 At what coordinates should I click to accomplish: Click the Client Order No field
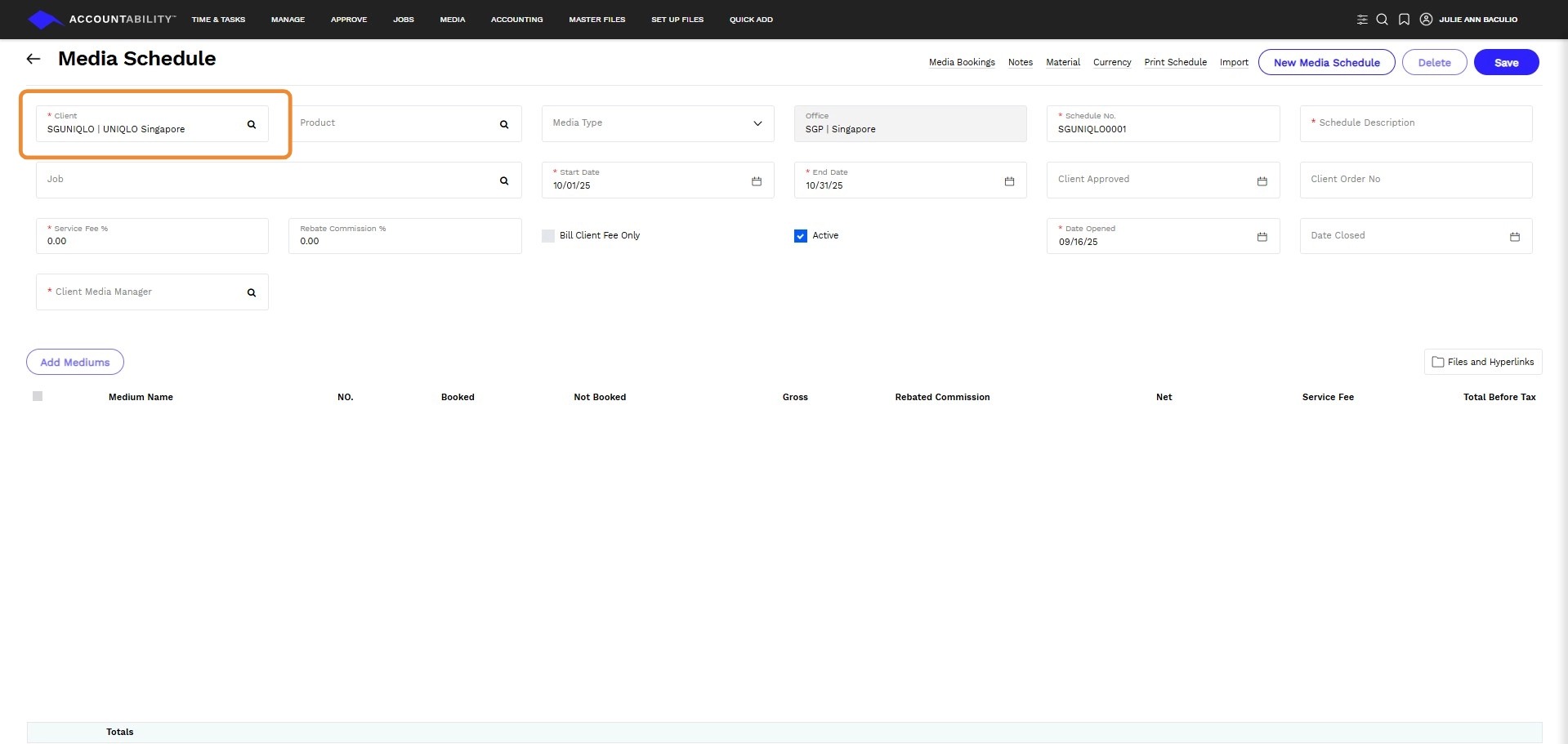1416,180
